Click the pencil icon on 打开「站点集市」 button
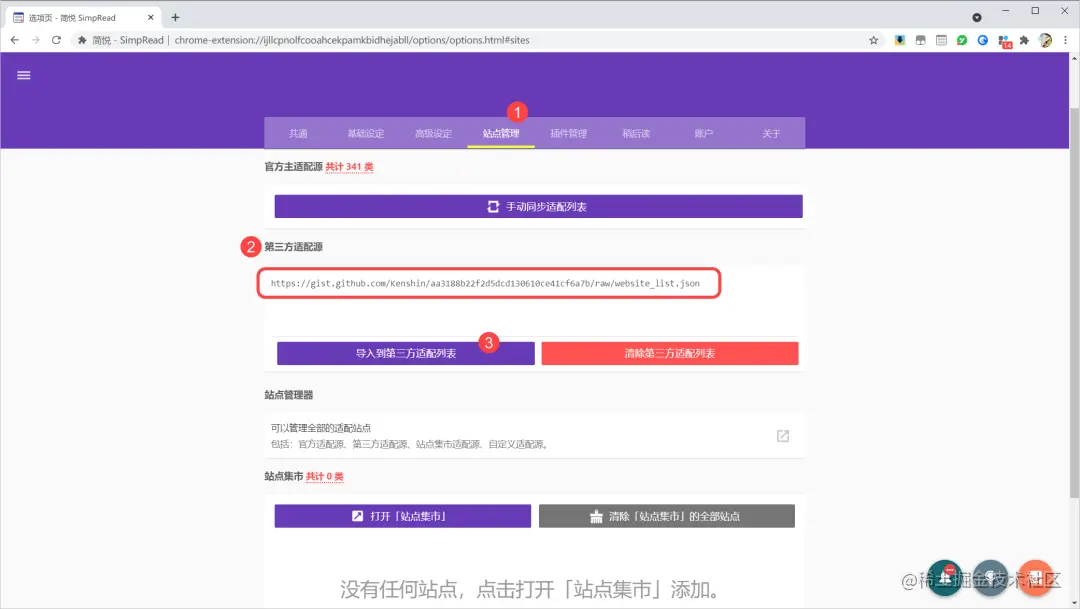This screenshot has height=609, width=1080. tap(356, 515)
